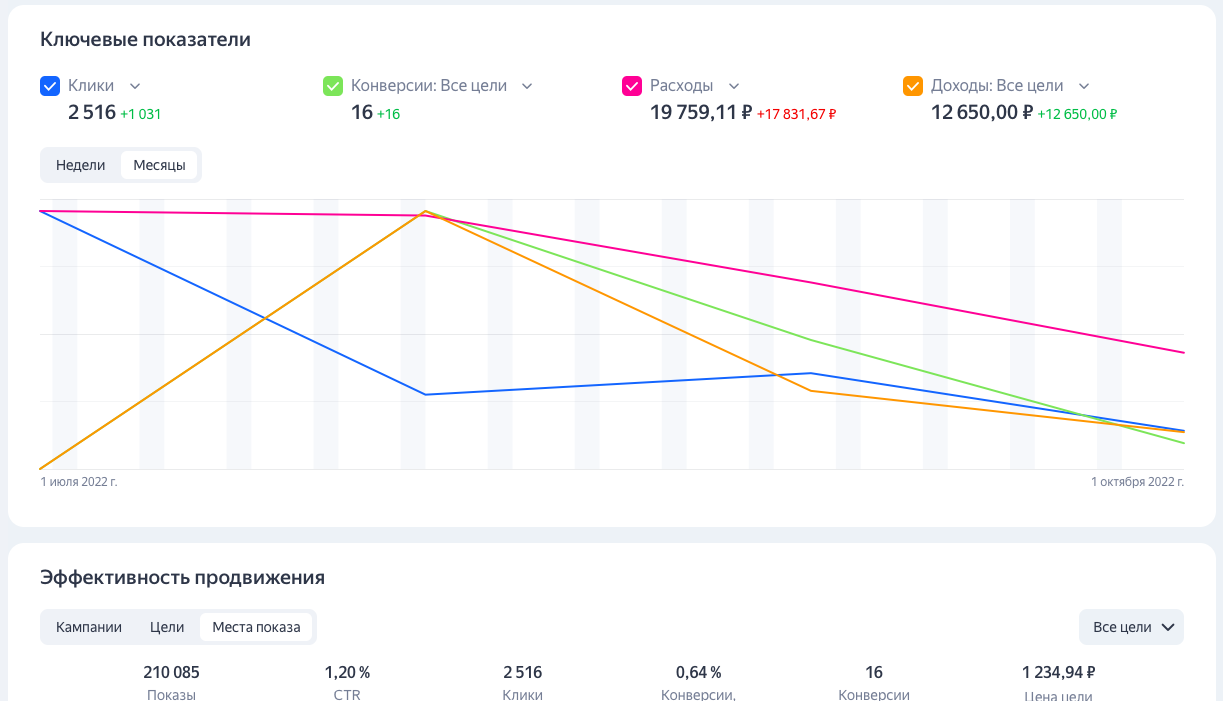Click the 16 total beside +16
Viewport: 1223px width, 701px height.
(x=362, y=113)
